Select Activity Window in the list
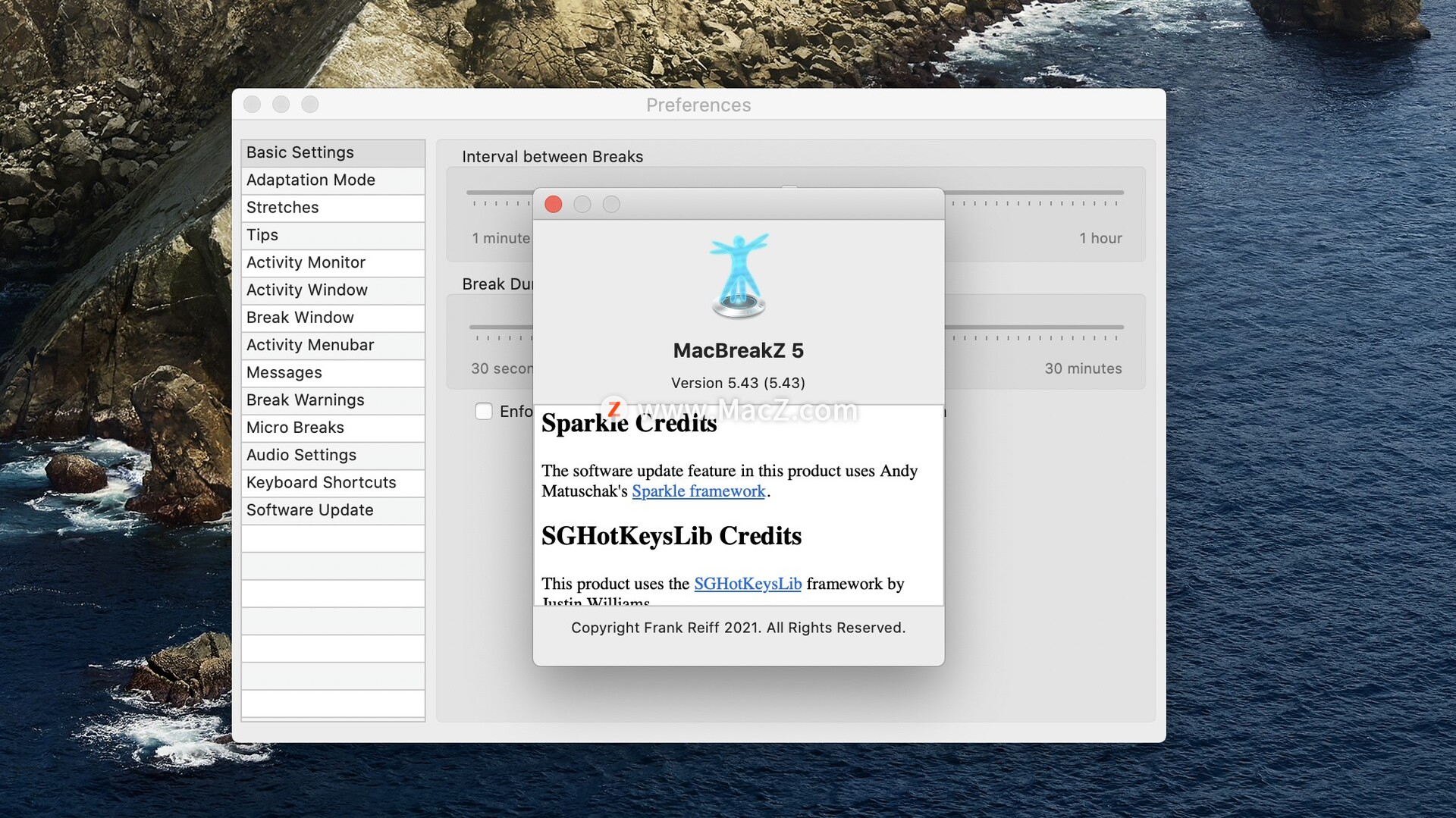The image size is (1456, 818). point(333,290)
